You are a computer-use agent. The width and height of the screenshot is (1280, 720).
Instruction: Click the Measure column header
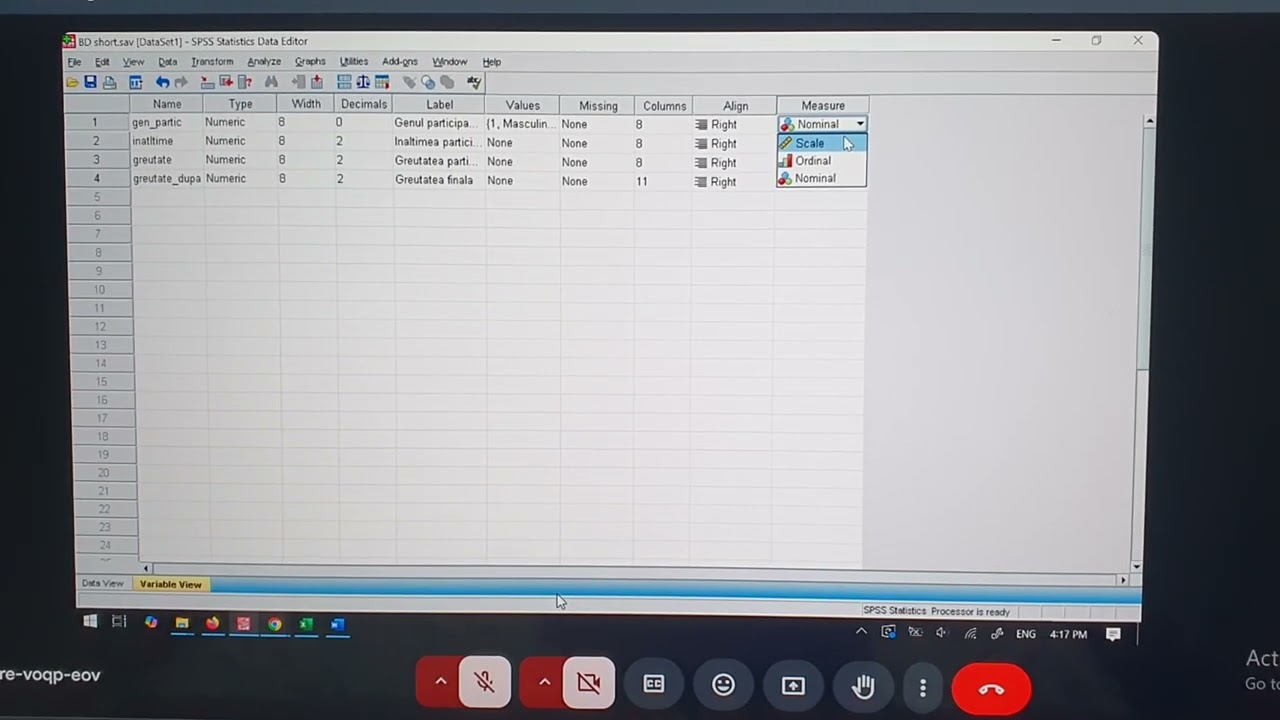(823, 105)
